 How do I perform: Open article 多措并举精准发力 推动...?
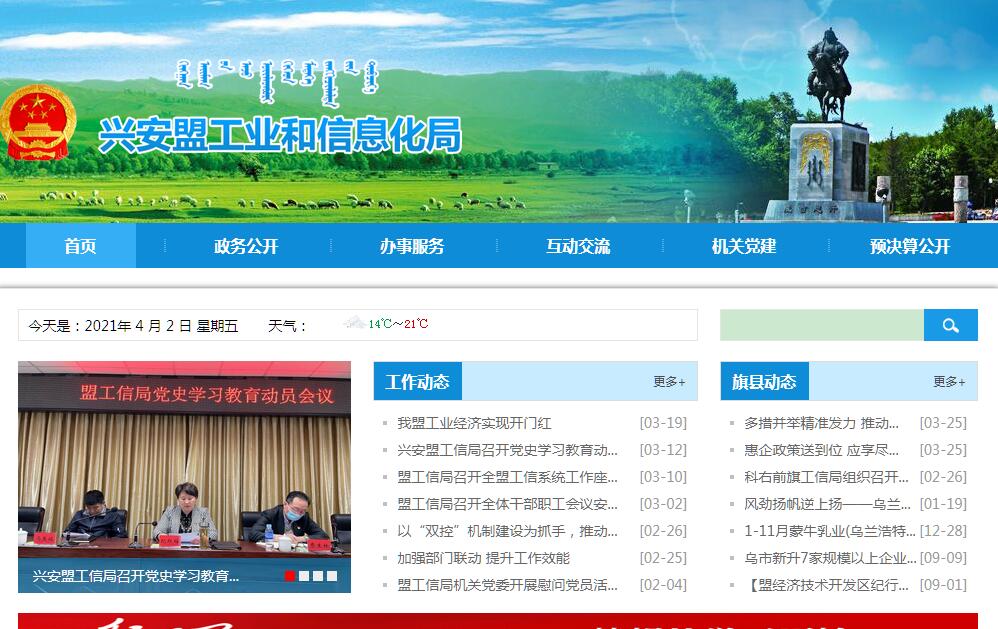point(822,423)
